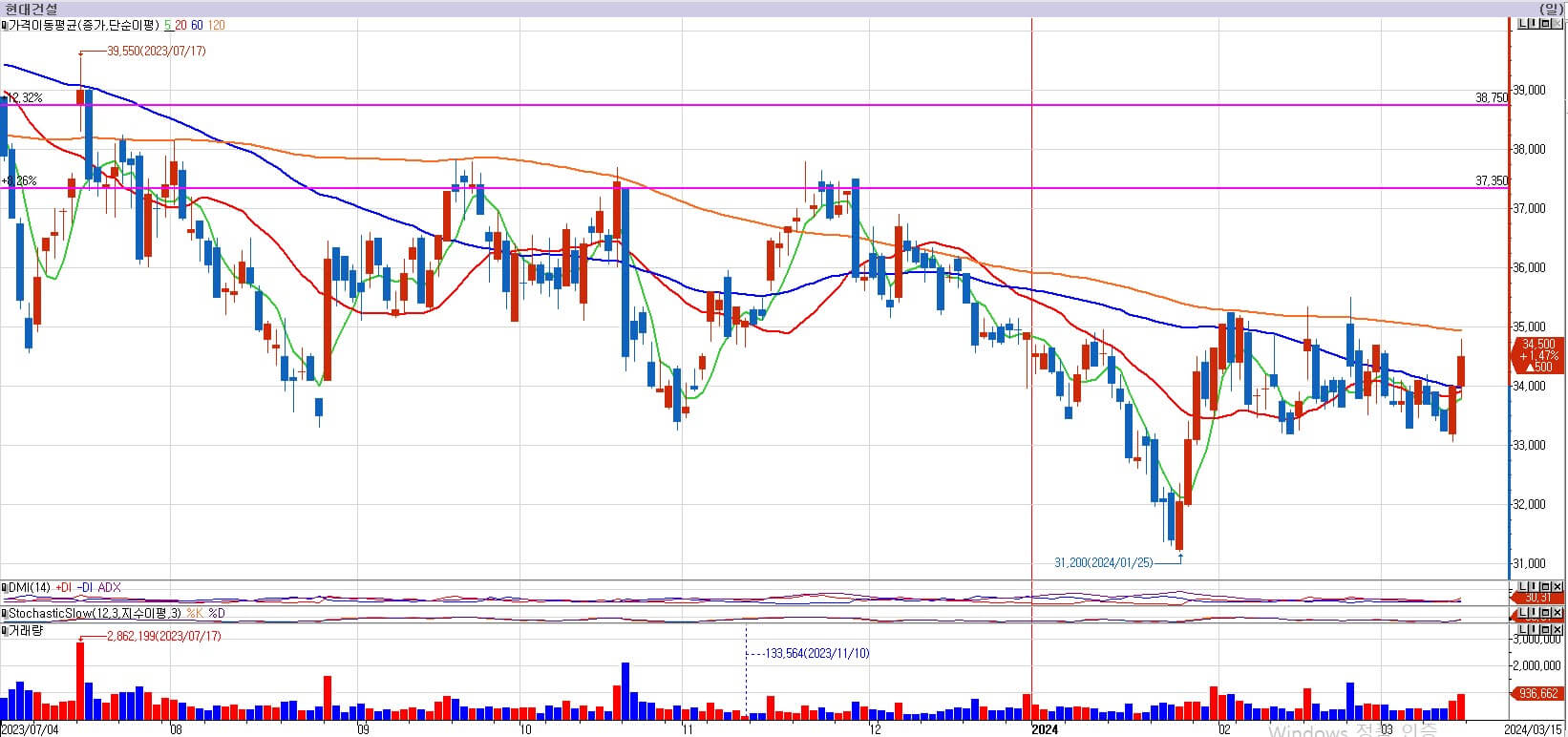Maximize the DMI indicator panel
Image resolution: width=1568 pixels, height=737 pixels.
1545,586
